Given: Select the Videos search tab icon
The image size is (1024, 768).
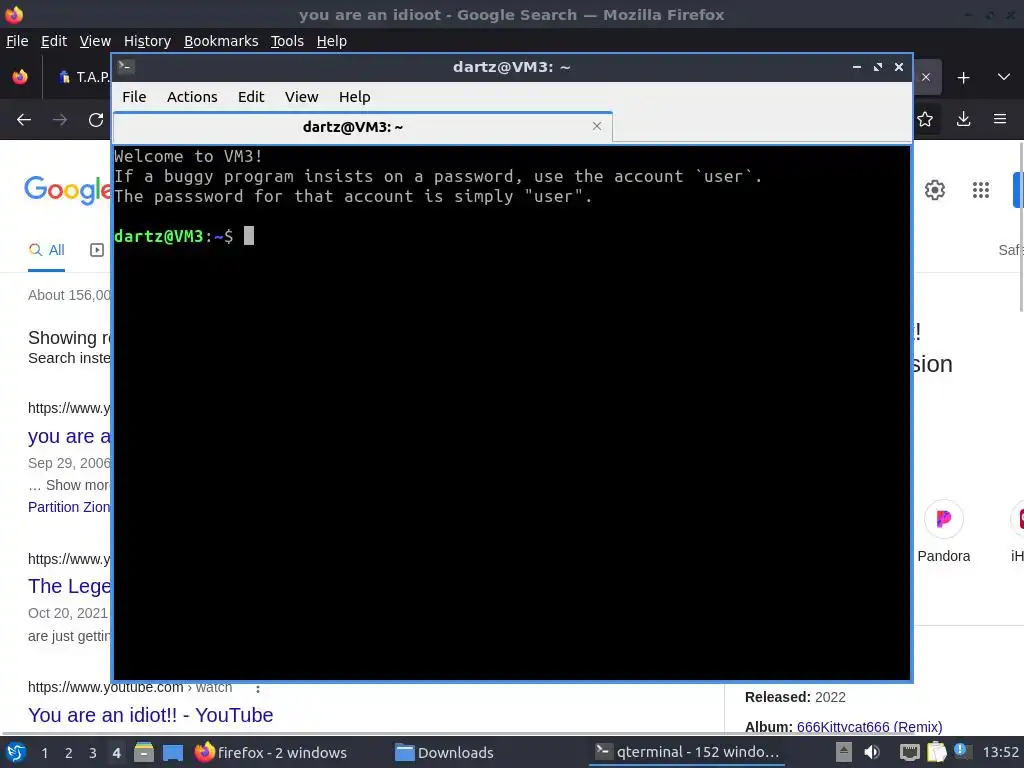Looking at the screenshot, I should [97, 250].
